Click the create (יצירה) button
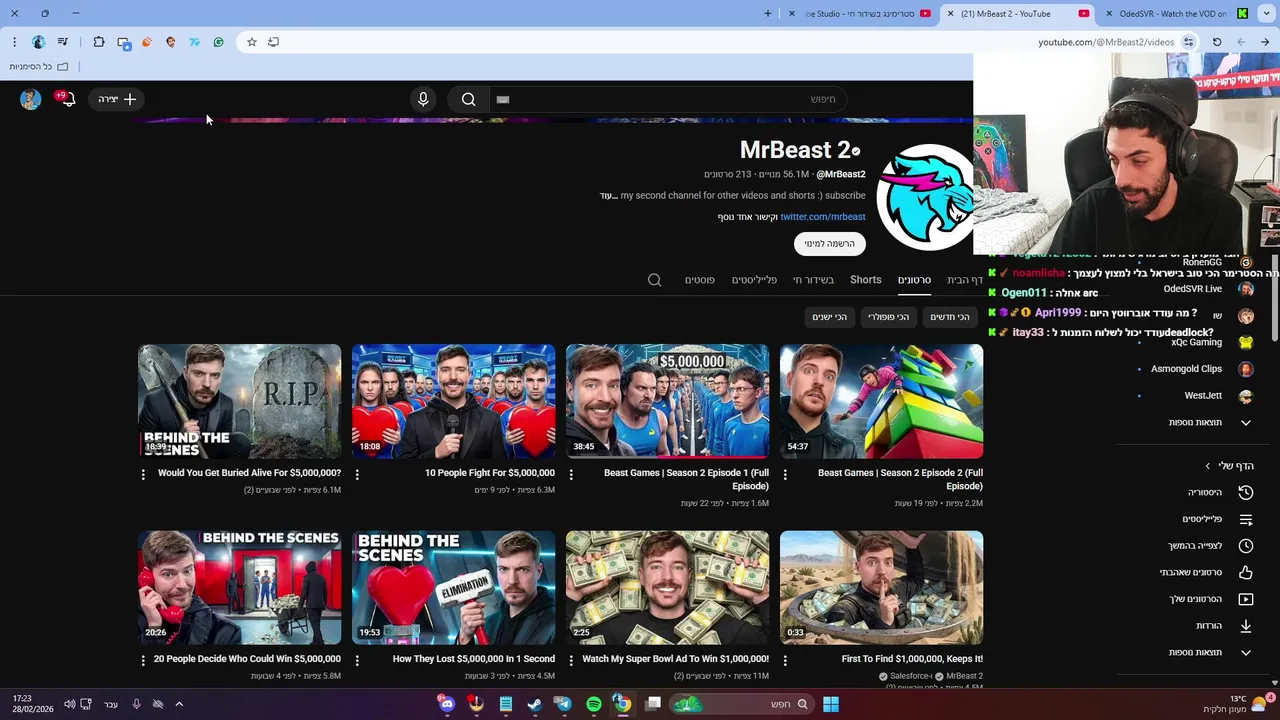 118,99
